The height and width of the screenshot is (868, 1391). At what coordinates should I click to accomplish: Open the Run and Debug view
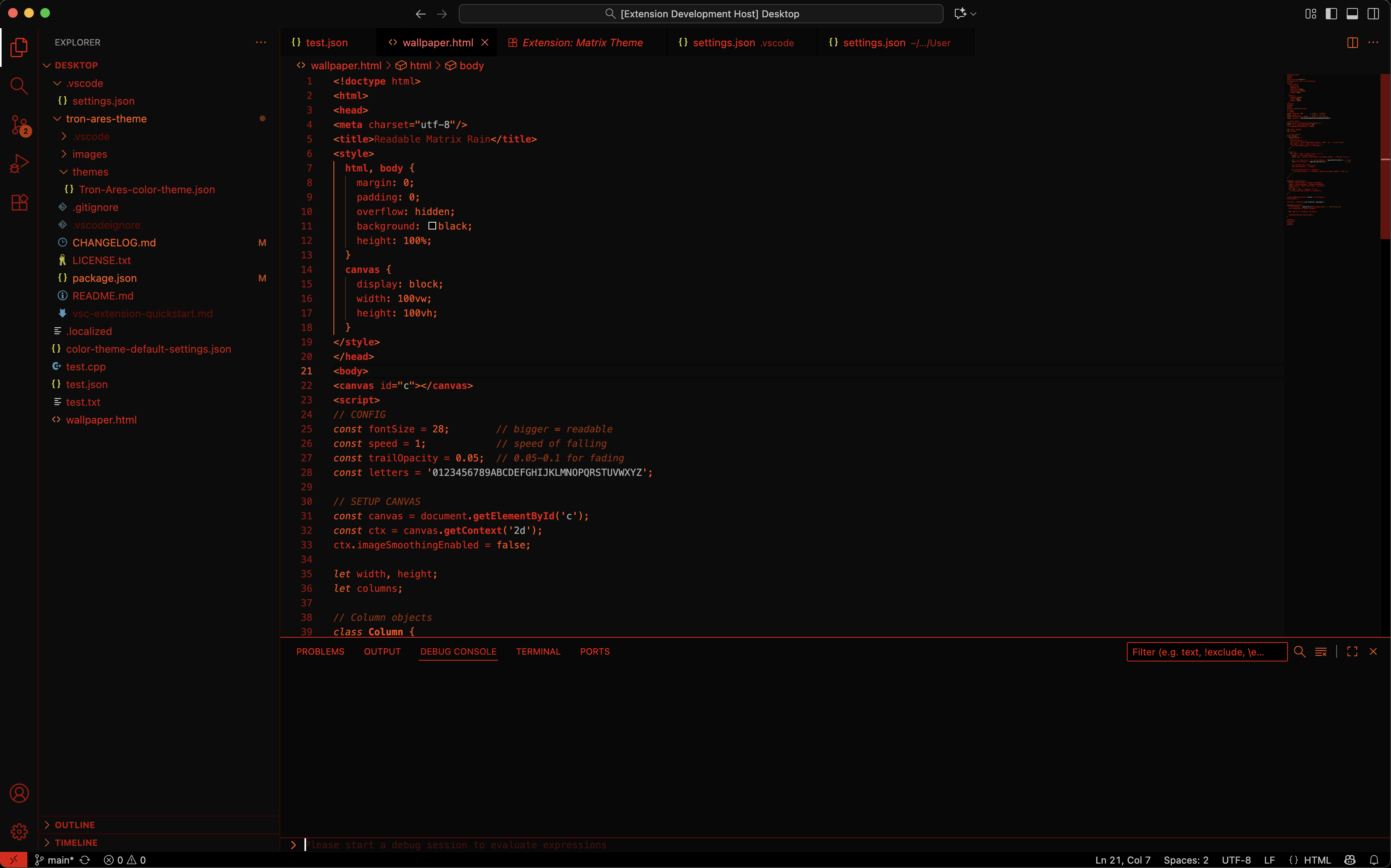coord(19,163)
